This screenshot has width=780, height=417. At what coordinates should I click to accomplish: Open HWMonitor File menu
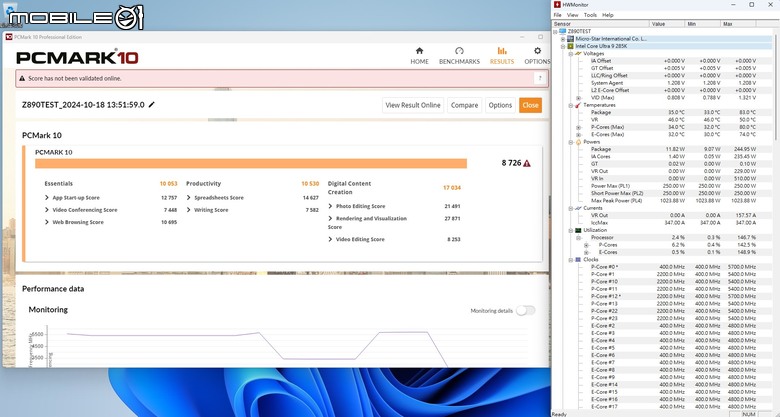point(558,15)
